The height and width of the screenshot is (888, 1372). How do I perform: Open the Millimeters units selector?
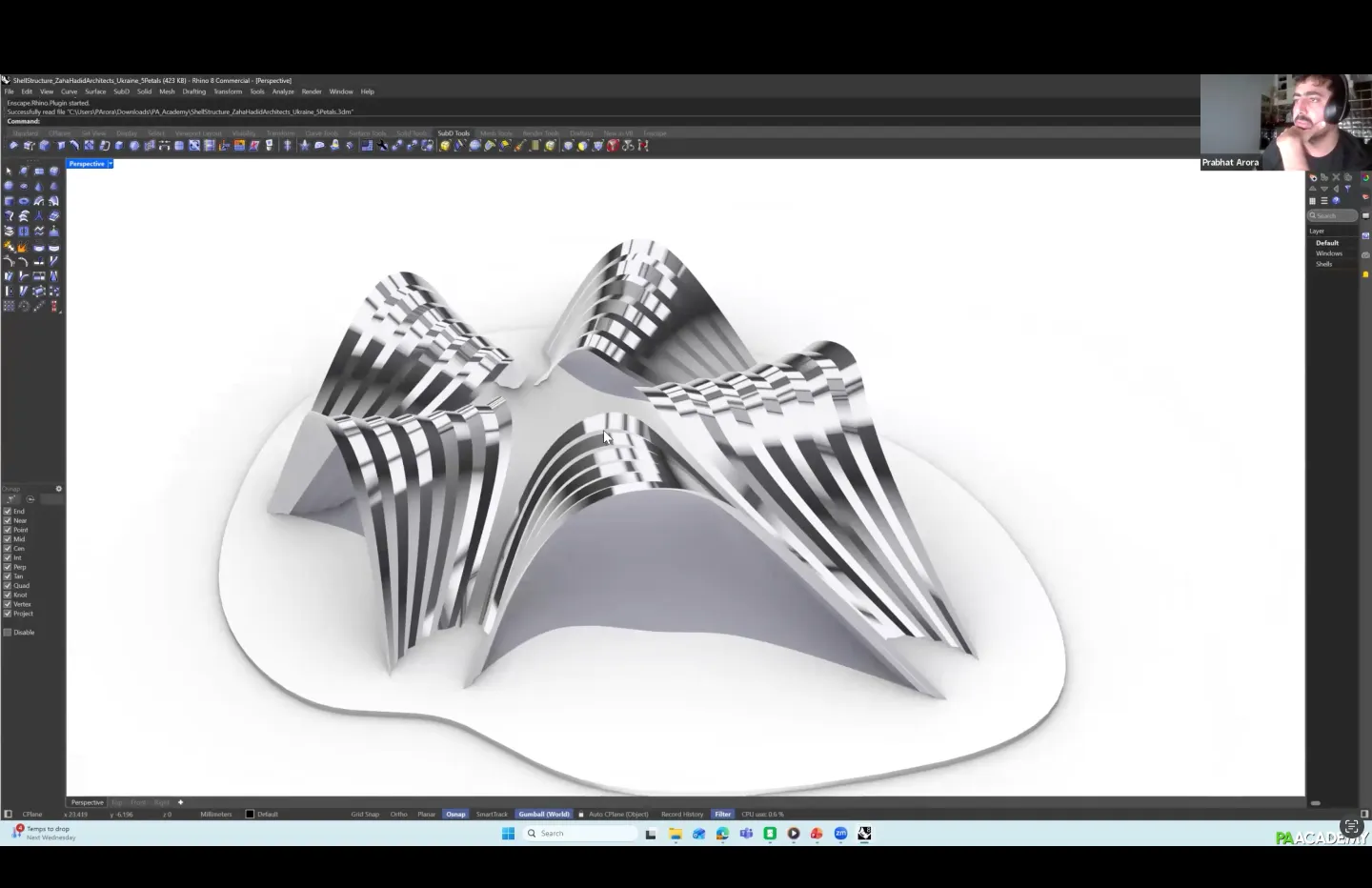(x=216, y=815)
